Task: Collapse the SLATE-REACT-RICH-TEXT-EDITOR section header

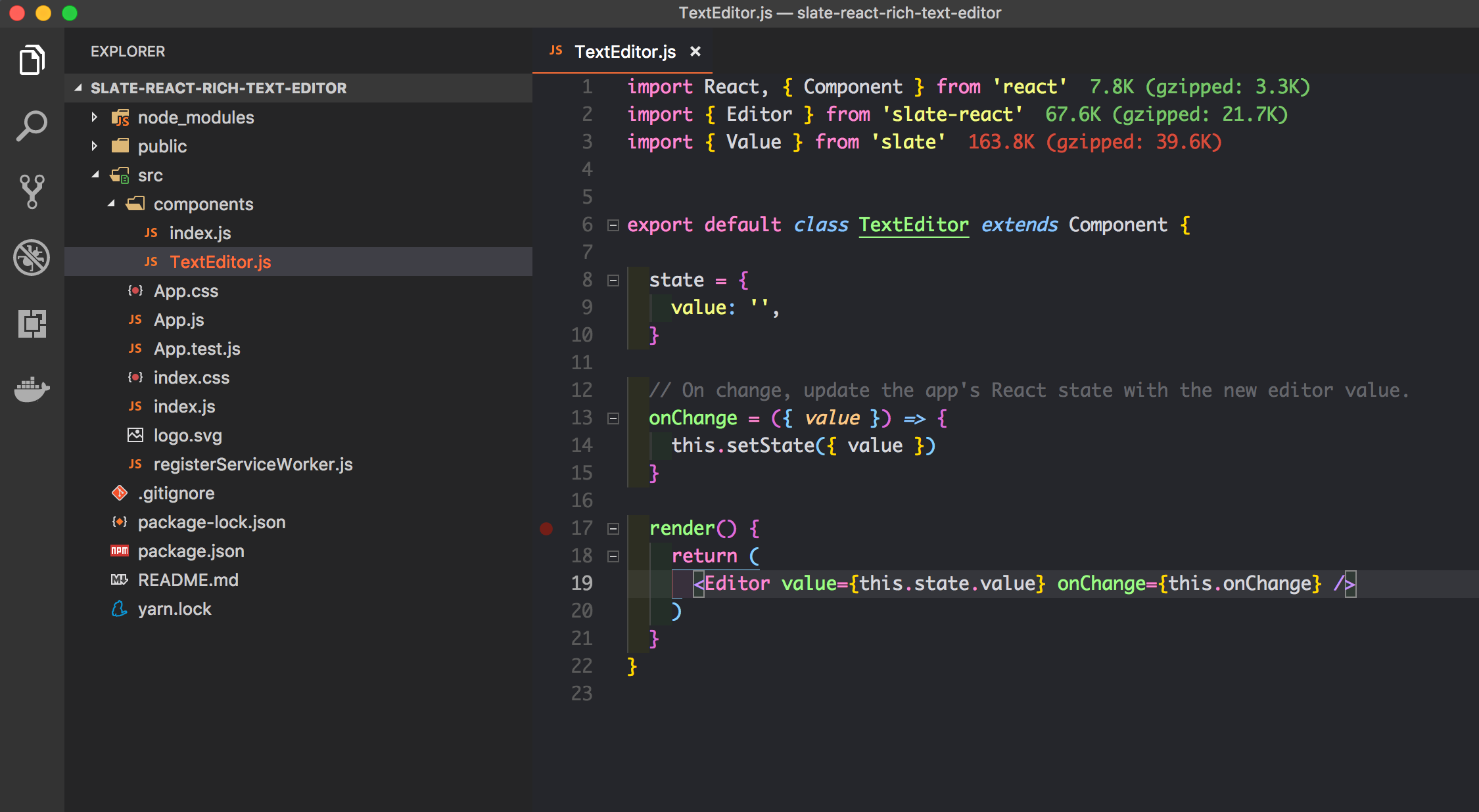Action: tap(218, 88)
